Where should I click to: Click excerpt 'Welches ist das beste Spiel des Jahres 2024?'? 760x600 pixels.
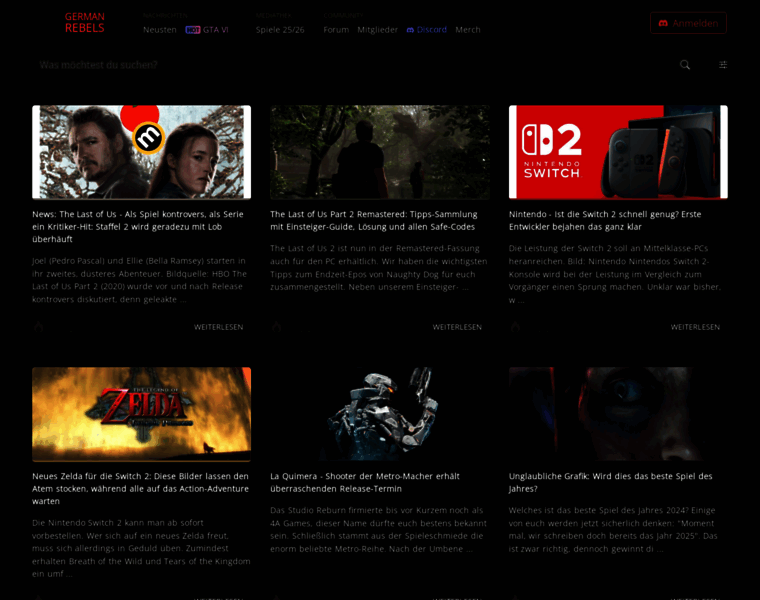coord(613,530)
